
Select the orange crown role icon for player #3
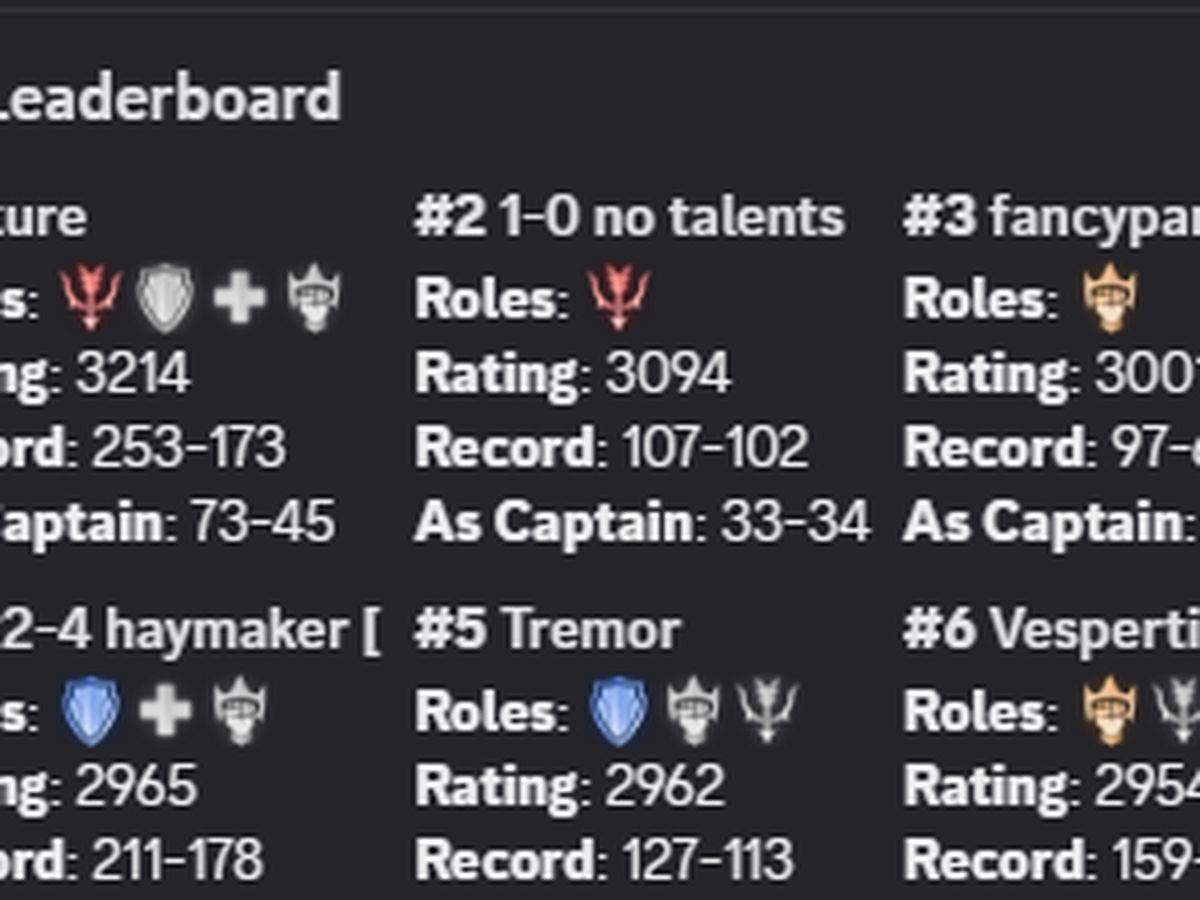point(1109,298)
